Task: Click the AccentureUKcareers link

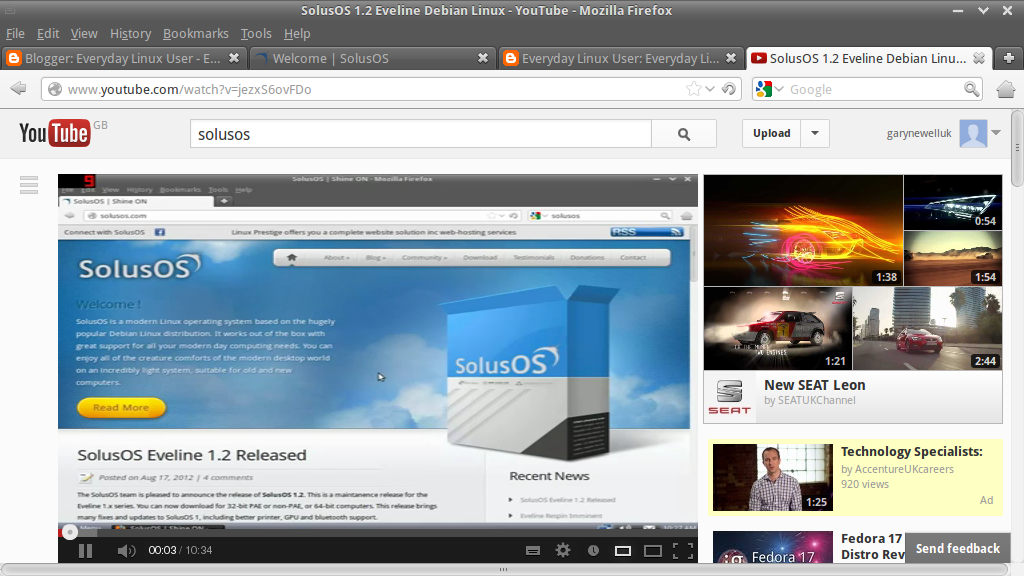Action: tap(904, 469)
